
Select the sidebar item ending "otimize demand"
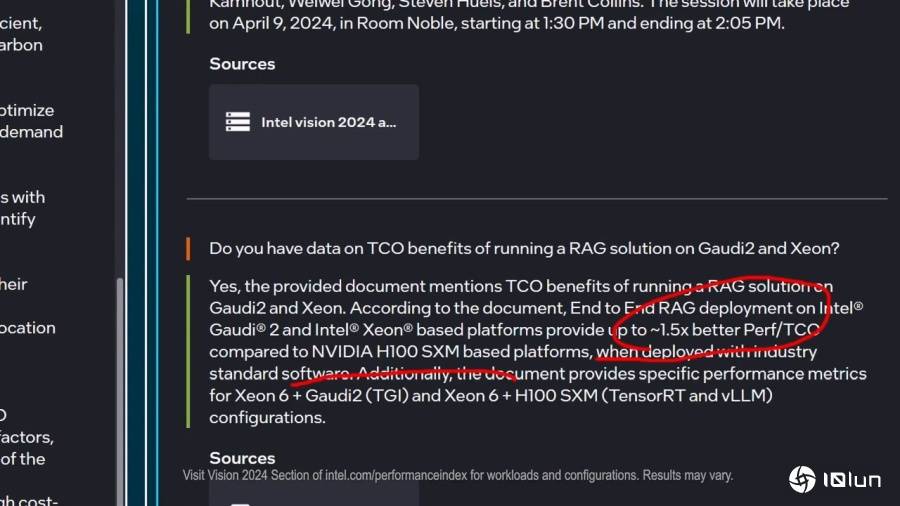[x=32, y=121]
